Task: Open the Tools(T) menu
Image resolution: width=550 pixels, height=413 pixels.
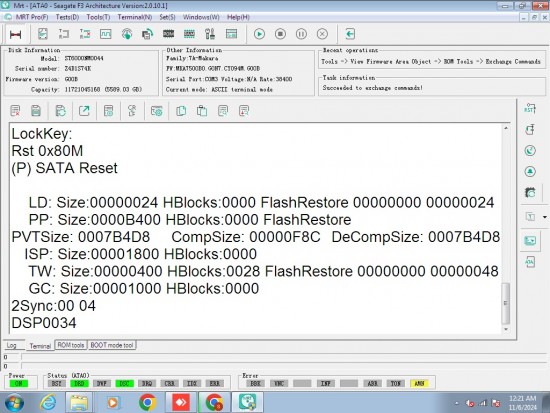Action: pos(98,17)
